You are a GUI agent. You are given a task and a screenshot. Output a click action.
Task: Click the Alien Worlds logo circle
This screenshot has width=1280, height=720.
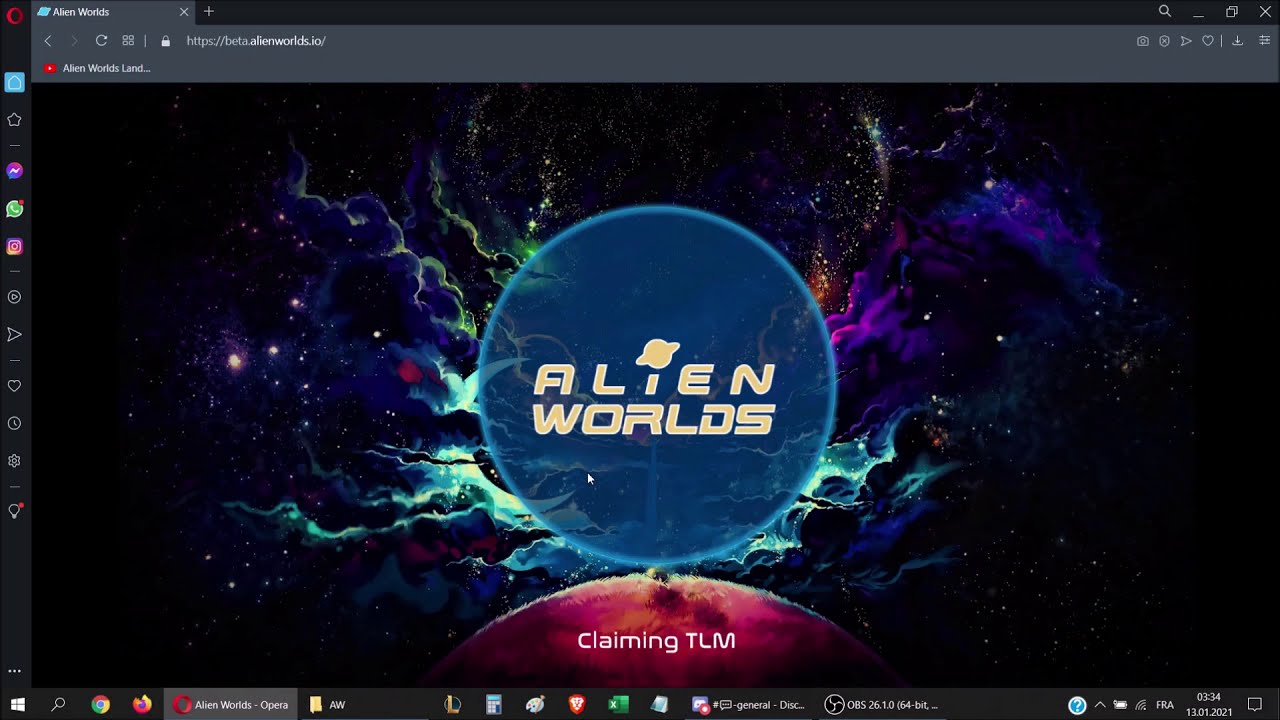tap(657, 388)
